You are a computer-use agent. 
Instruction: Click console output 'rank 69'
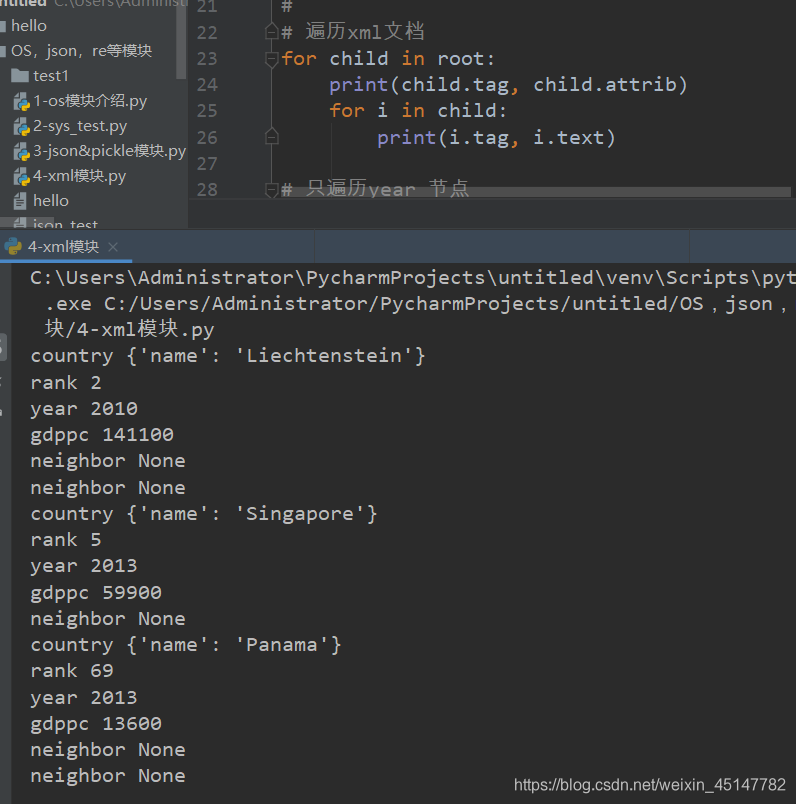tap(72, 671)
